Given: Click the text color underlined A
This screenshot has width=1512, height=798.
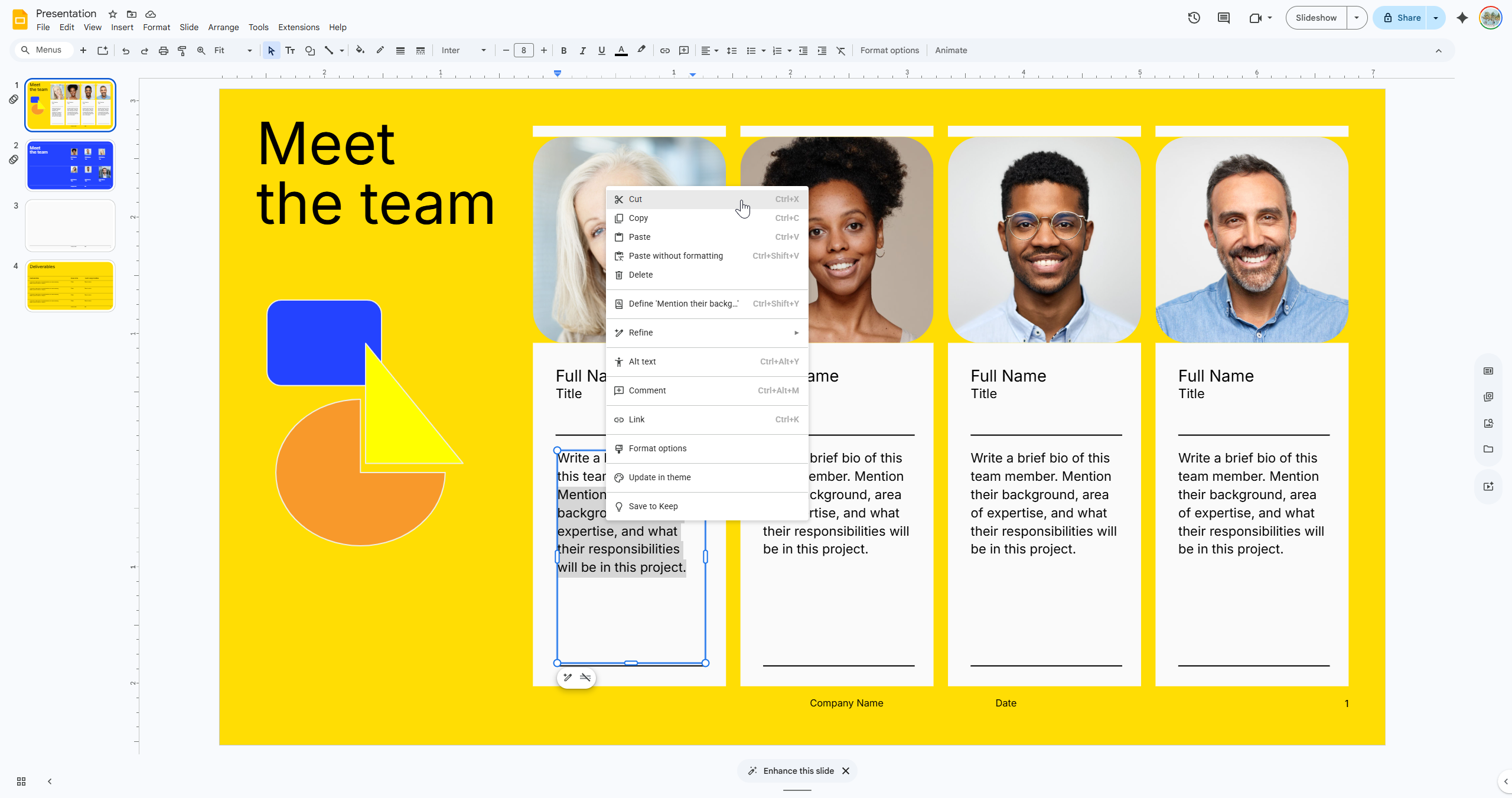Looking at the screenshot, I should 621,51.
